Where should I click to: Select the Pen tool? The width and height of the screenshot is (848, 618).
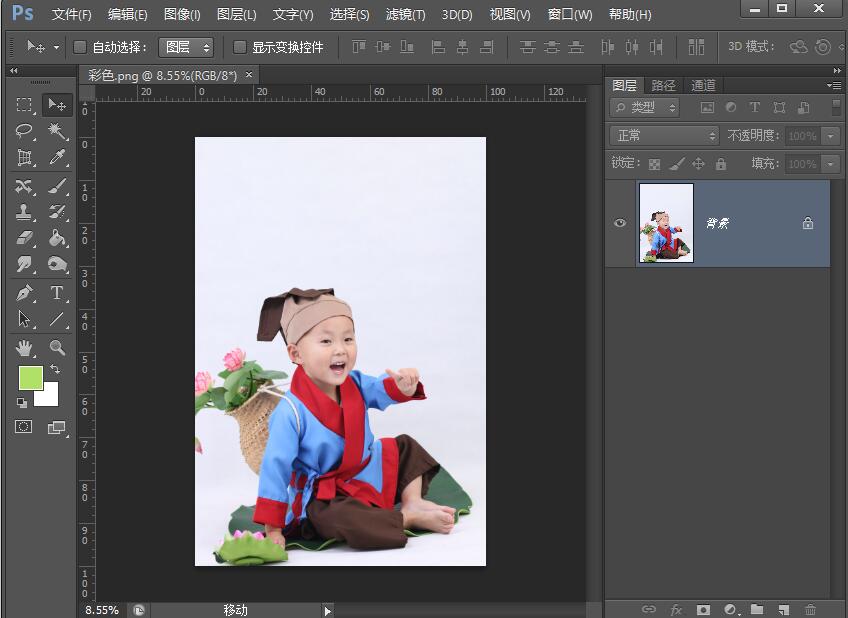click(x=24, y=293)
